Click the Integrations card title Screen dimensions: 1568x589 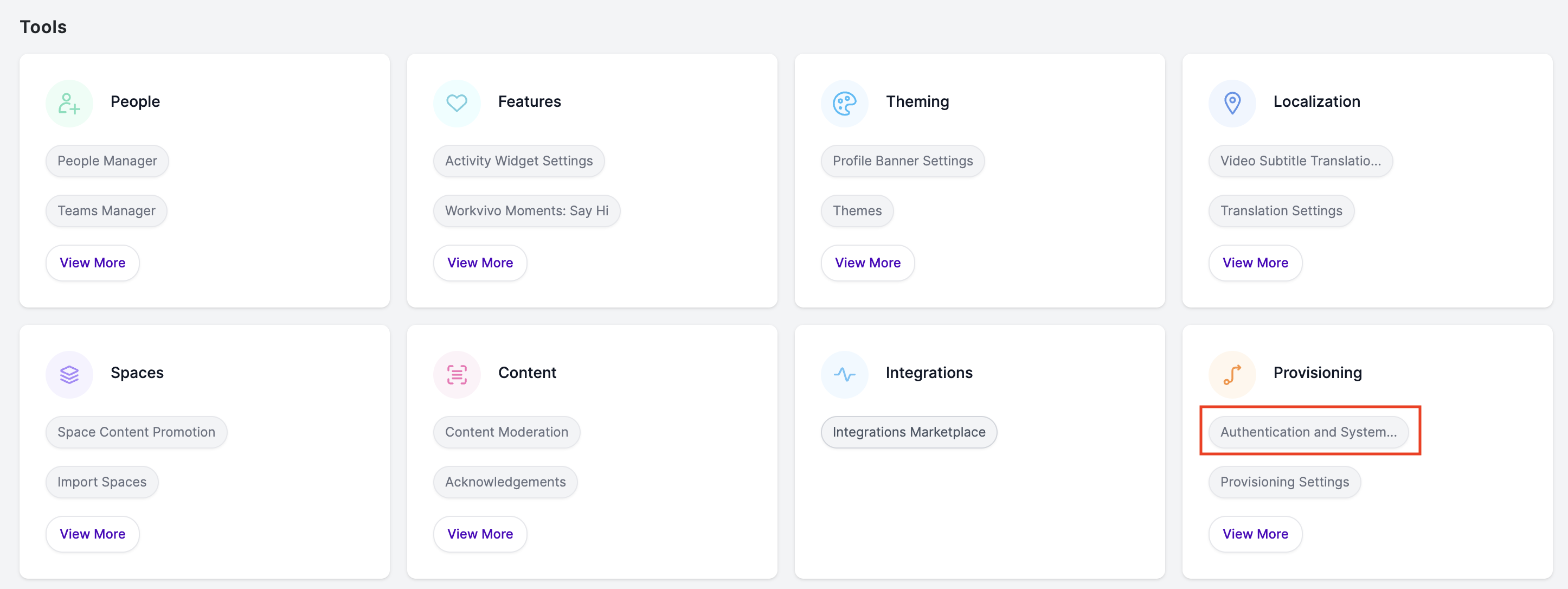929,373
